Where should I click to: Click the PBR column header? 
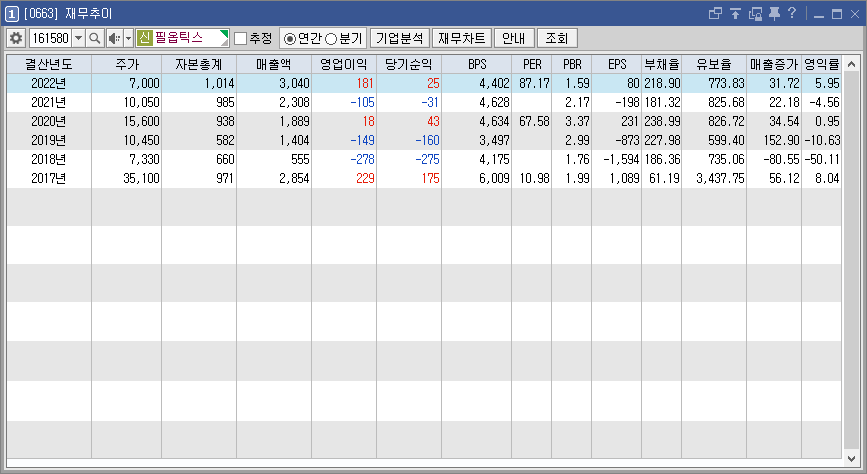tap(572, 64)
